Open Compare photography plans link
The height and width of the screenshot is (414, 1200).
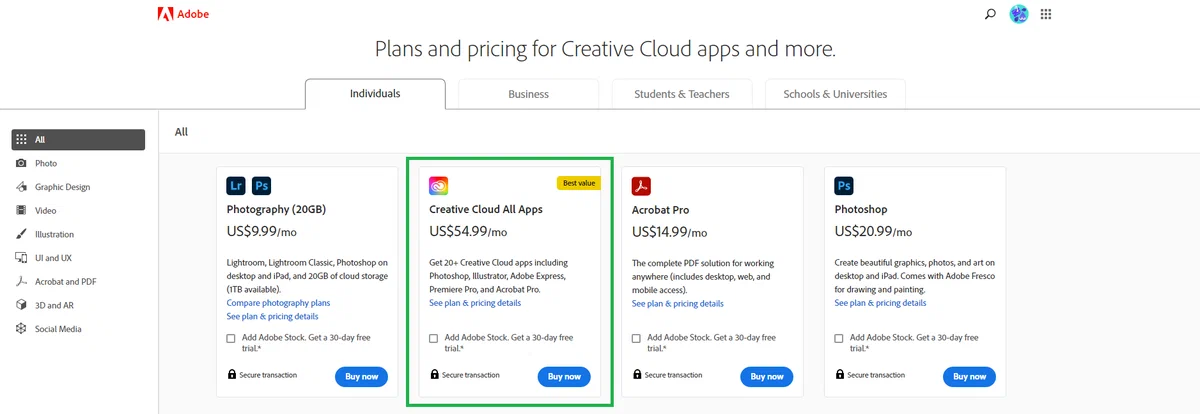(x=278, y=303)
